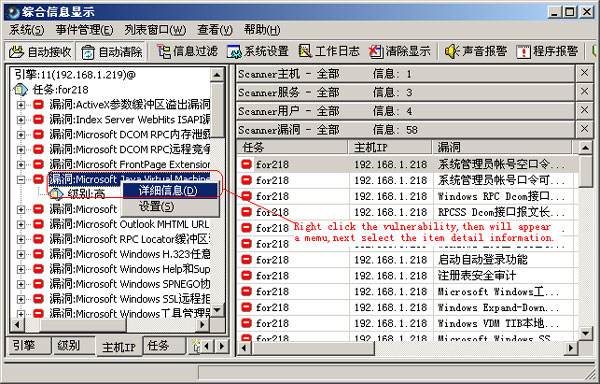600x384 pixels.
Task: Click tree panel scroll up arrow
Action: [217, 75]
